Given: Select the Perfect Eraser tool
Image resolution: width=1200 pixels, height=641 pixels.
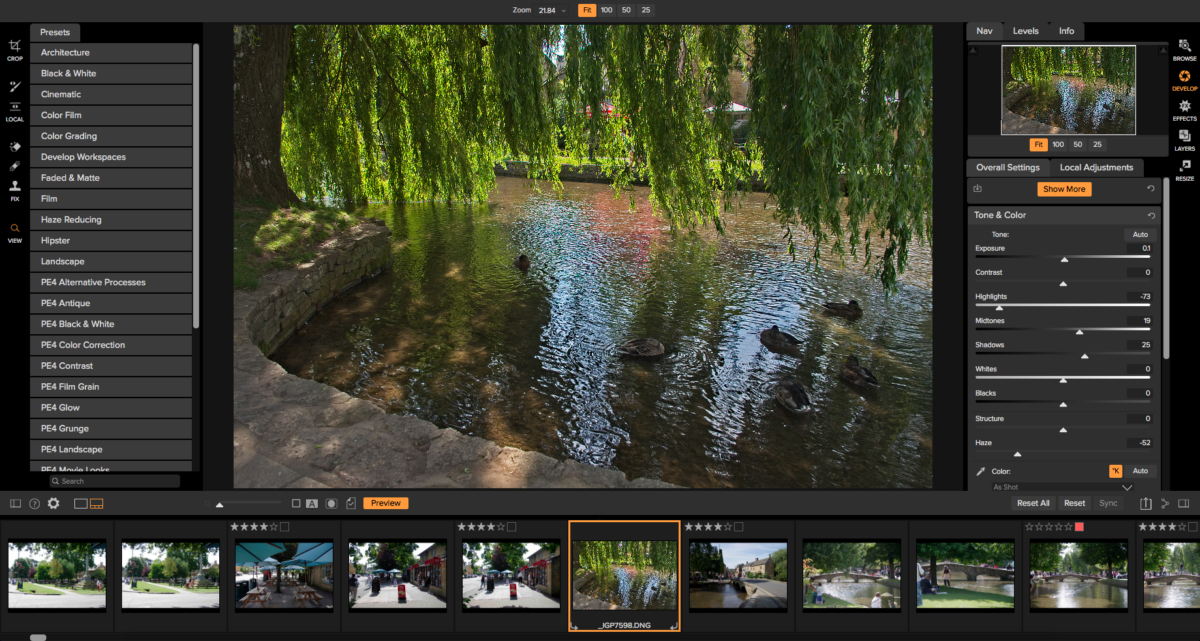Looking at the screenshot, I should coord(14,146).
